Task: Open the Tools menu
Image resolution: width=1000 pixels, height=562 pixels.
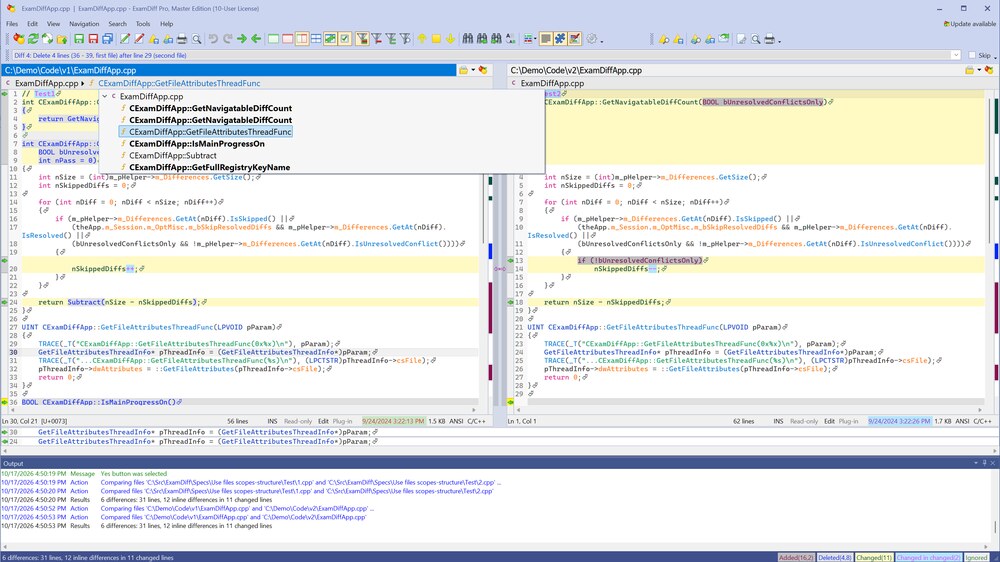Action: (143, 24)
